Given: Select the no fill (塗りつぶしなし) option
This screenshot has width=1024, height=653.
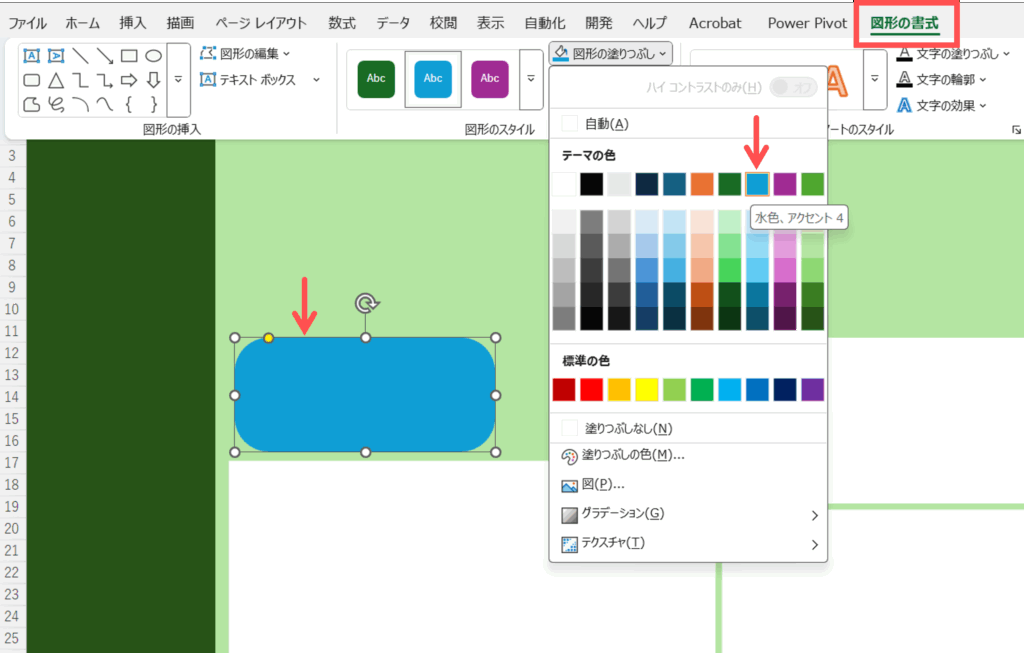Looking at the screenshot, I should (570, 428).
